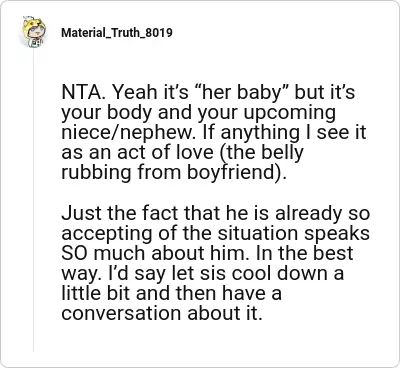
Task: Click the line "little bit and then have a"
Action: (x=171, y=294)
